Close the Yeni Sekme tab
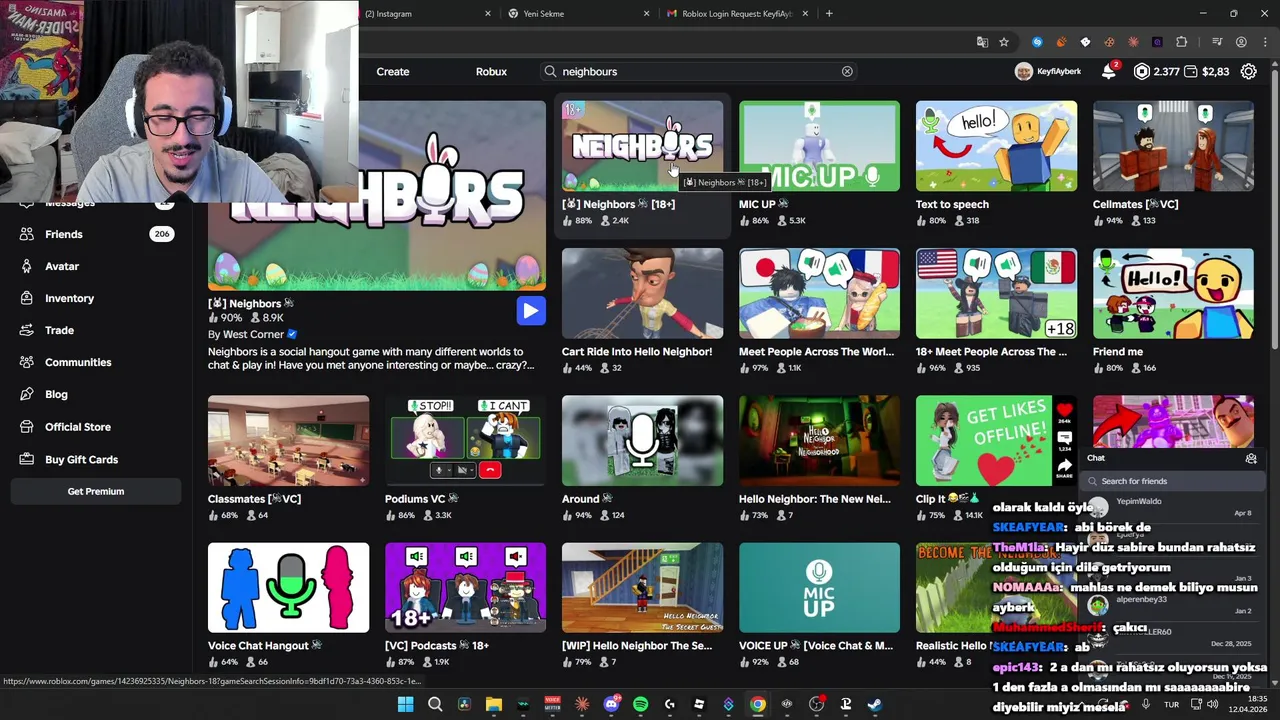 (x=646, y=14)
